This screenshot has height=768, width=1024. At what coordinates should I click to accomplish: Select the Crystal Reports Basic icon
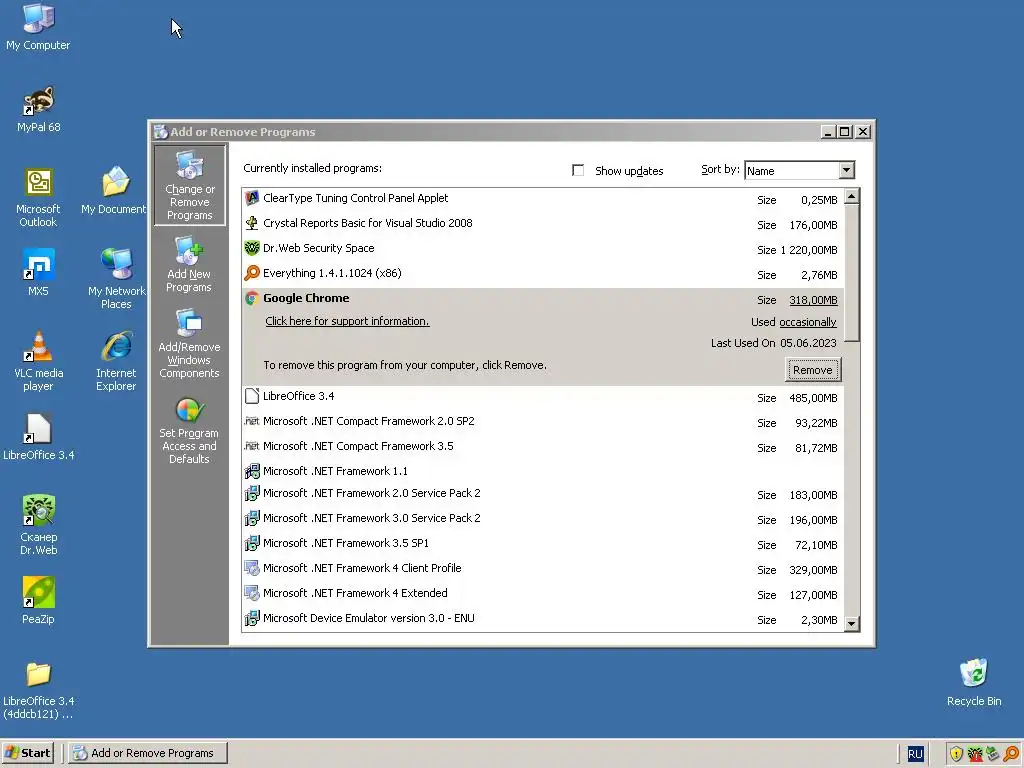251,223
